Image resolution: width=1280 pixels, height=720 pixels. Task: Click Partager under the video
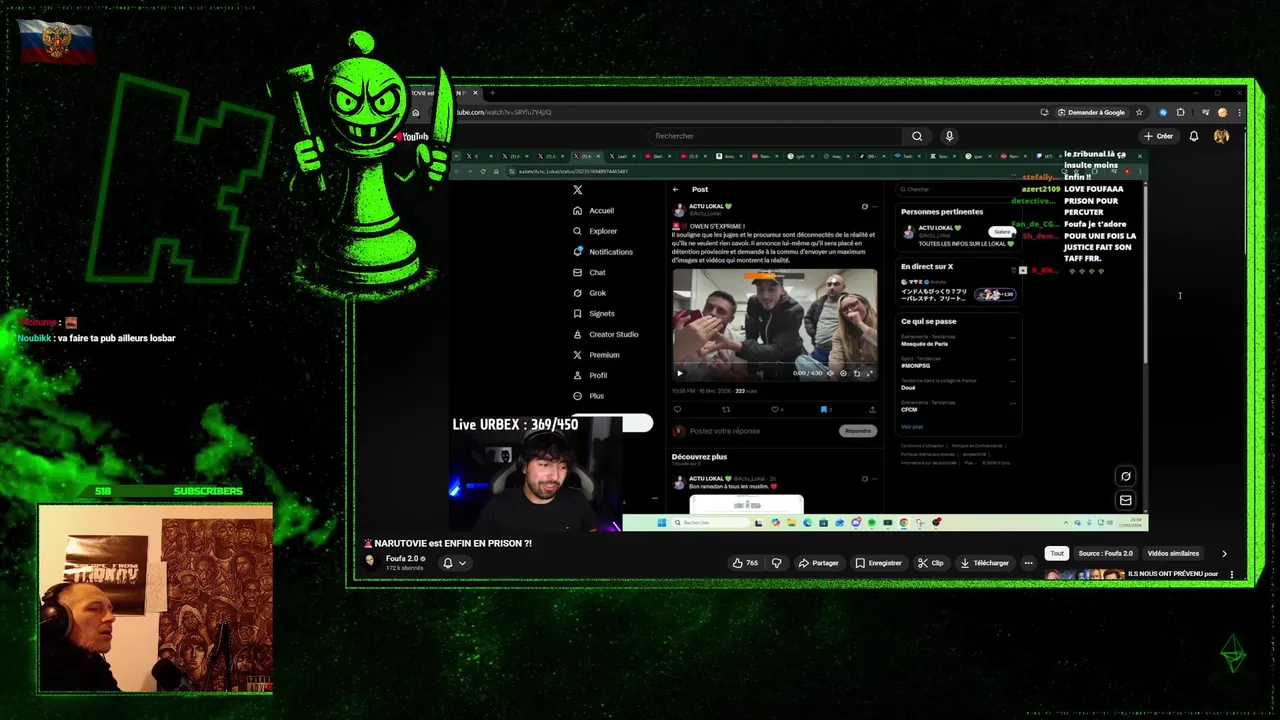point(819,563)
